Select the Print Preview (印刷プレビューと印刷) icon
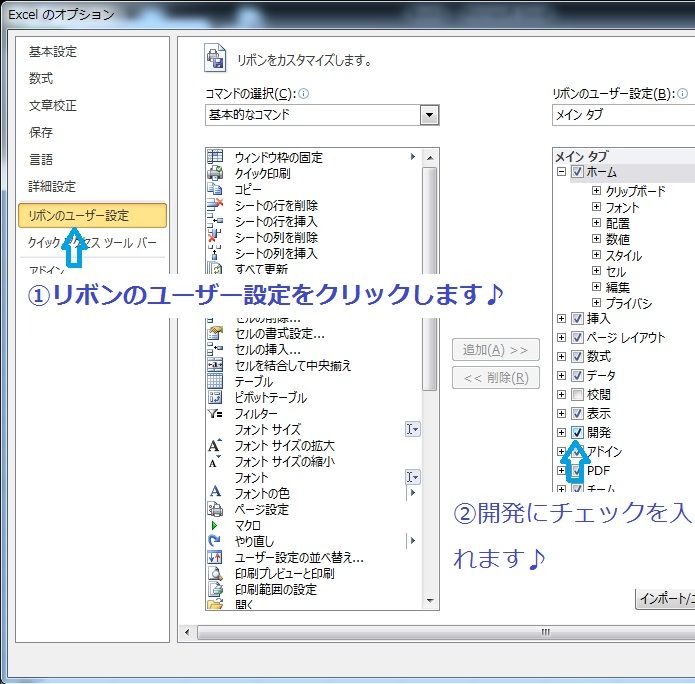The height and width of the screenshot is (684, 695). point(215,573)
